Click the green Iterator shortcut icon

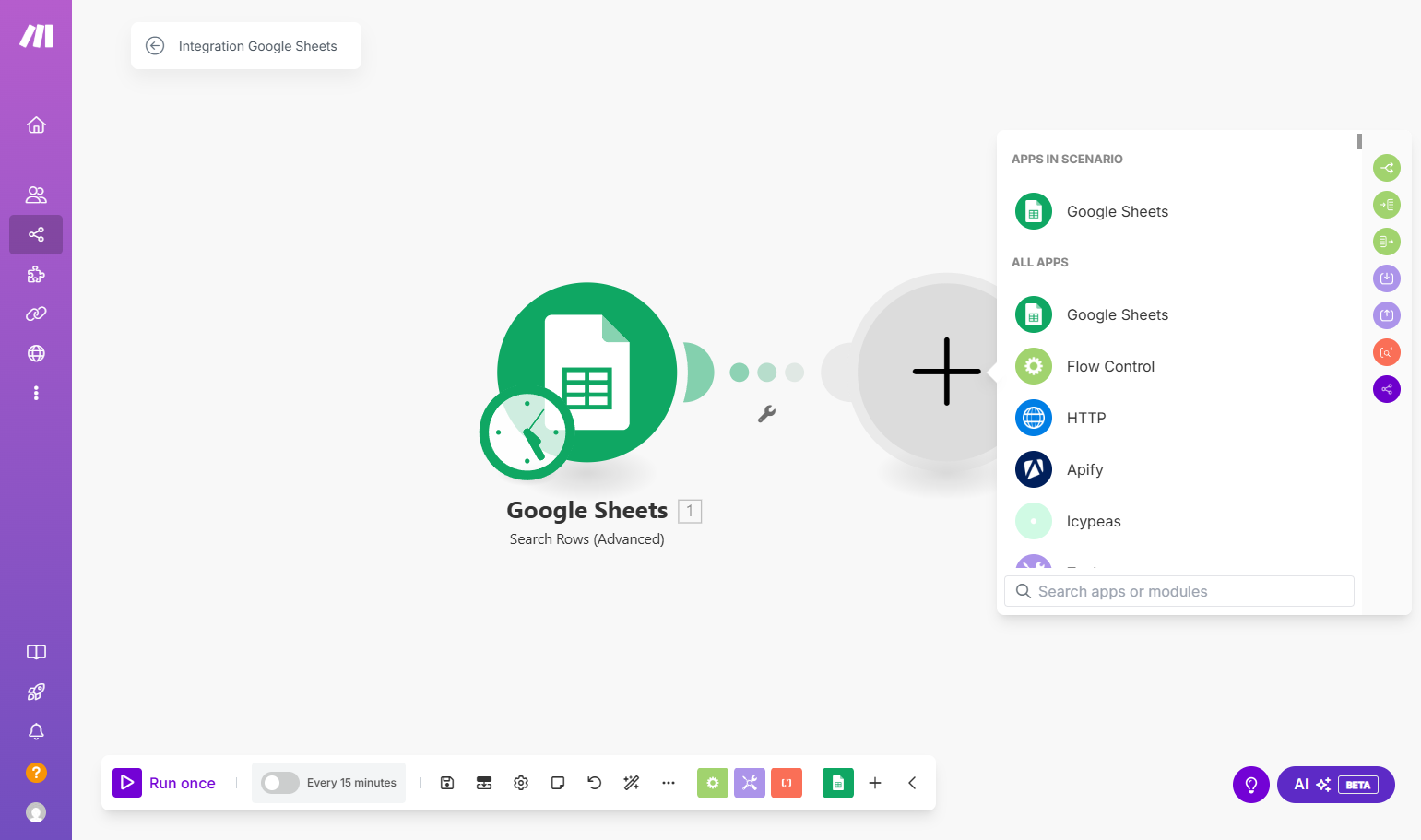pyautogui.click(x=1387, y=242)
